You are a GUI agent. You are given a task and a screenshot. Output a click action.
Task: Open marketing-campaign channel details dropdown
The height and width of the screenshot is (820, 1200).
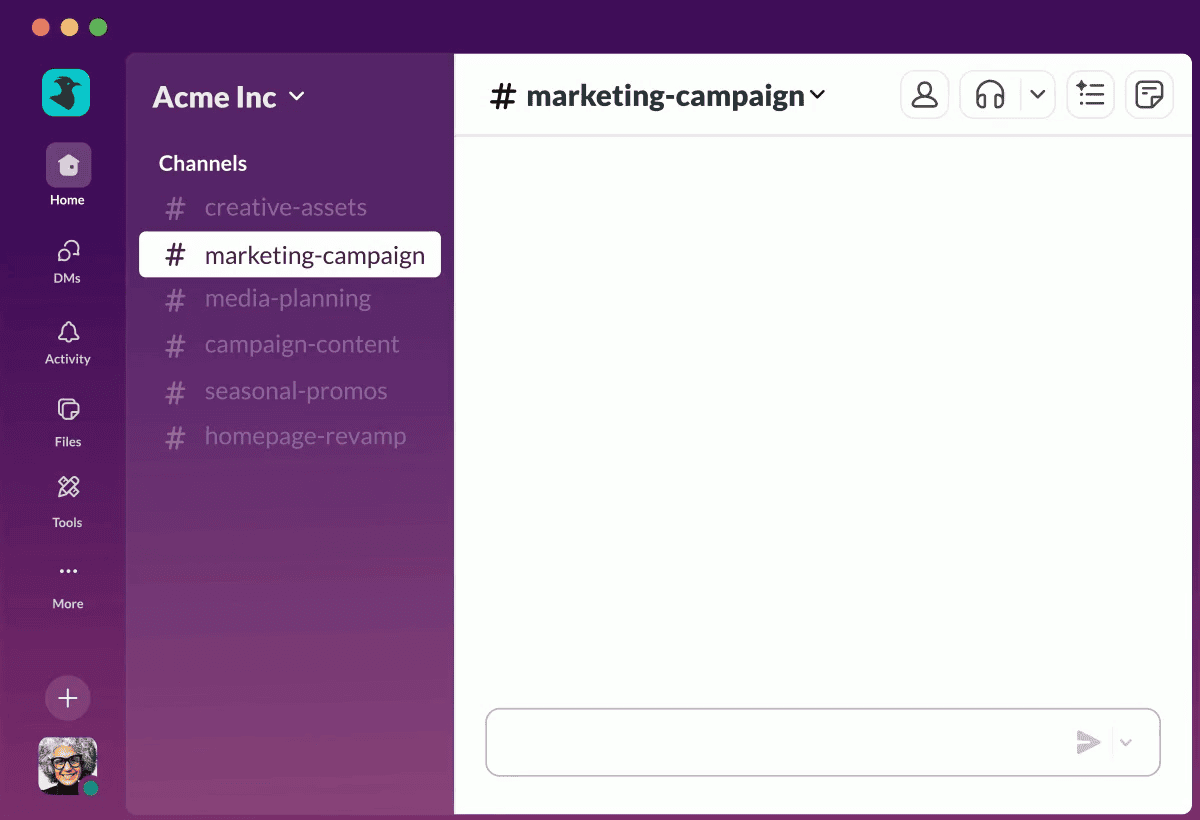click(817, 96)
